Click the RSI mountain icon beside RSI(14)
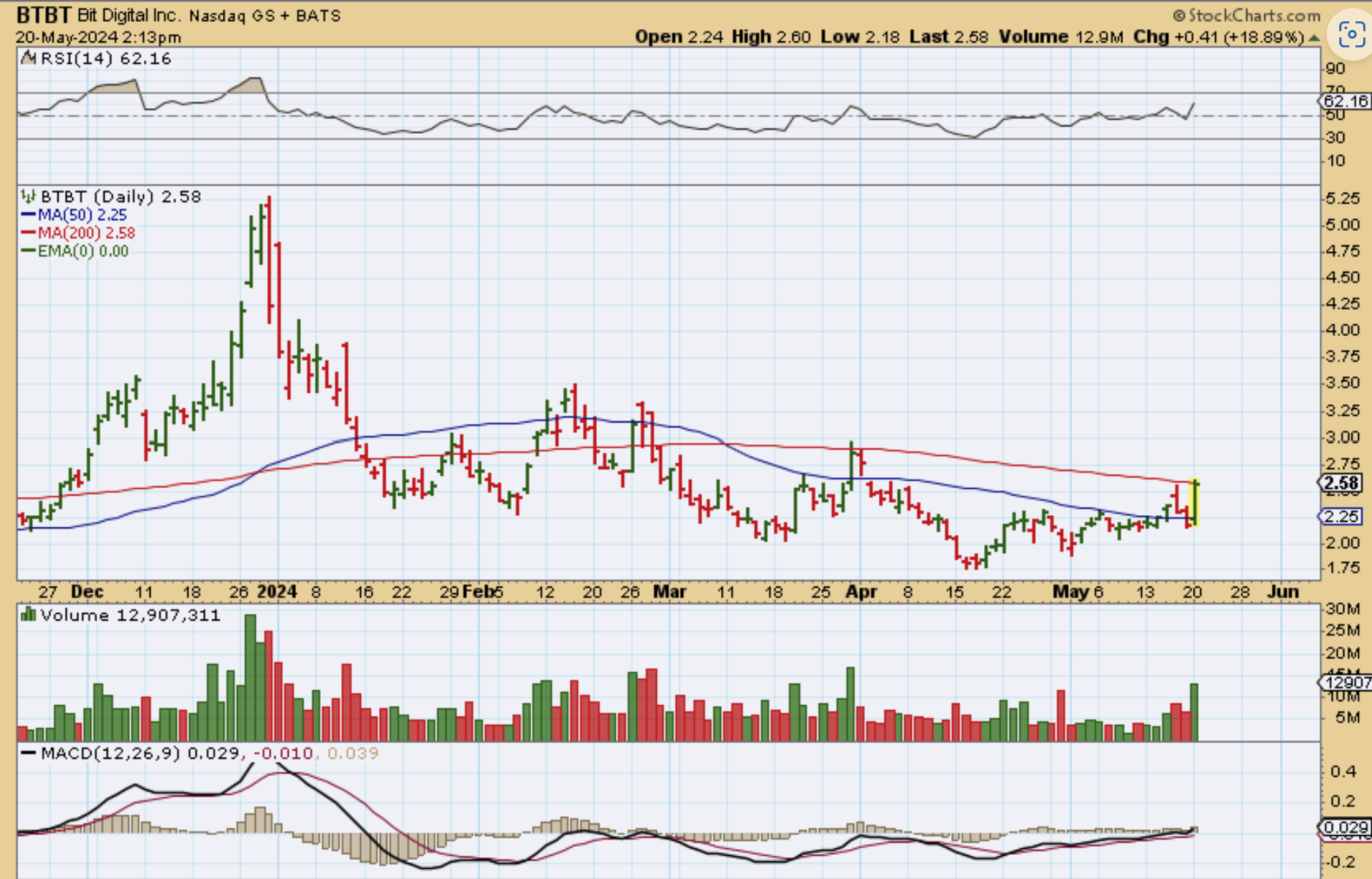 (x=28, y=58)
